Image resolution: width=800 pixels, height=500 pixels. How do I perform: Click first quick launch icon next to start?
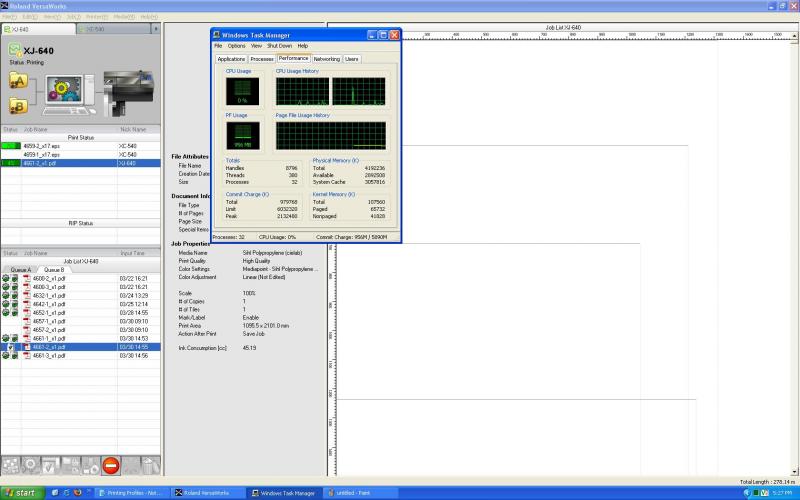[55, 493]
